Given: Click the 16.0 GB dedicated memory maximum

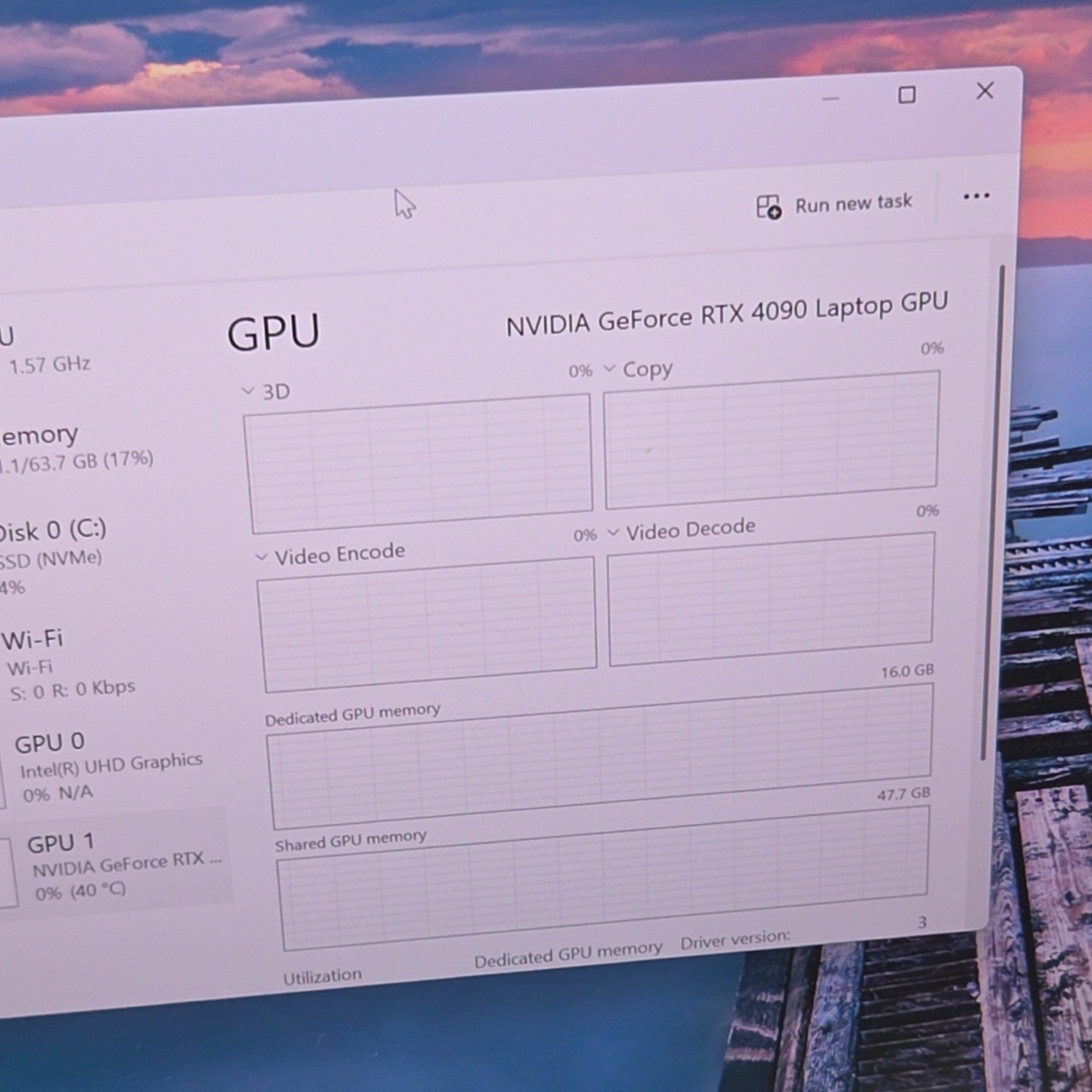Looking at the screenshot, I should pos(907,670).
